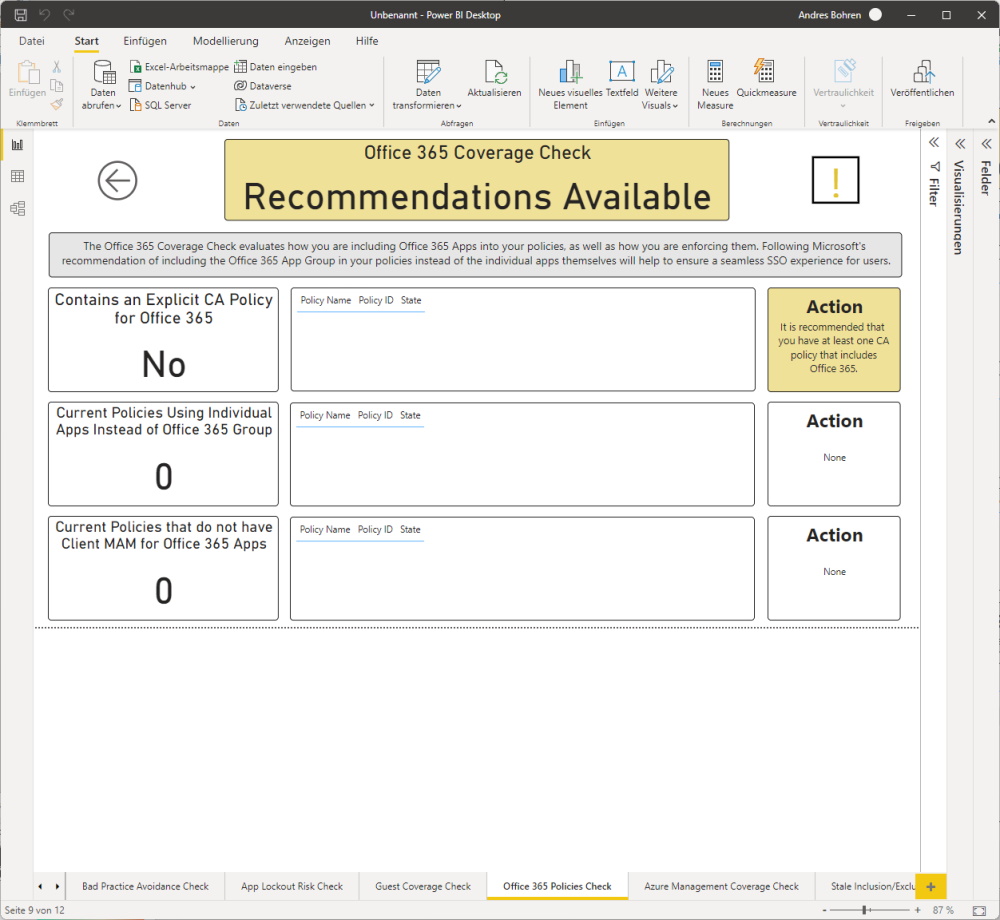Click the back arrow button on report
Screen dimensions: 1000x920
click(117, 180)
